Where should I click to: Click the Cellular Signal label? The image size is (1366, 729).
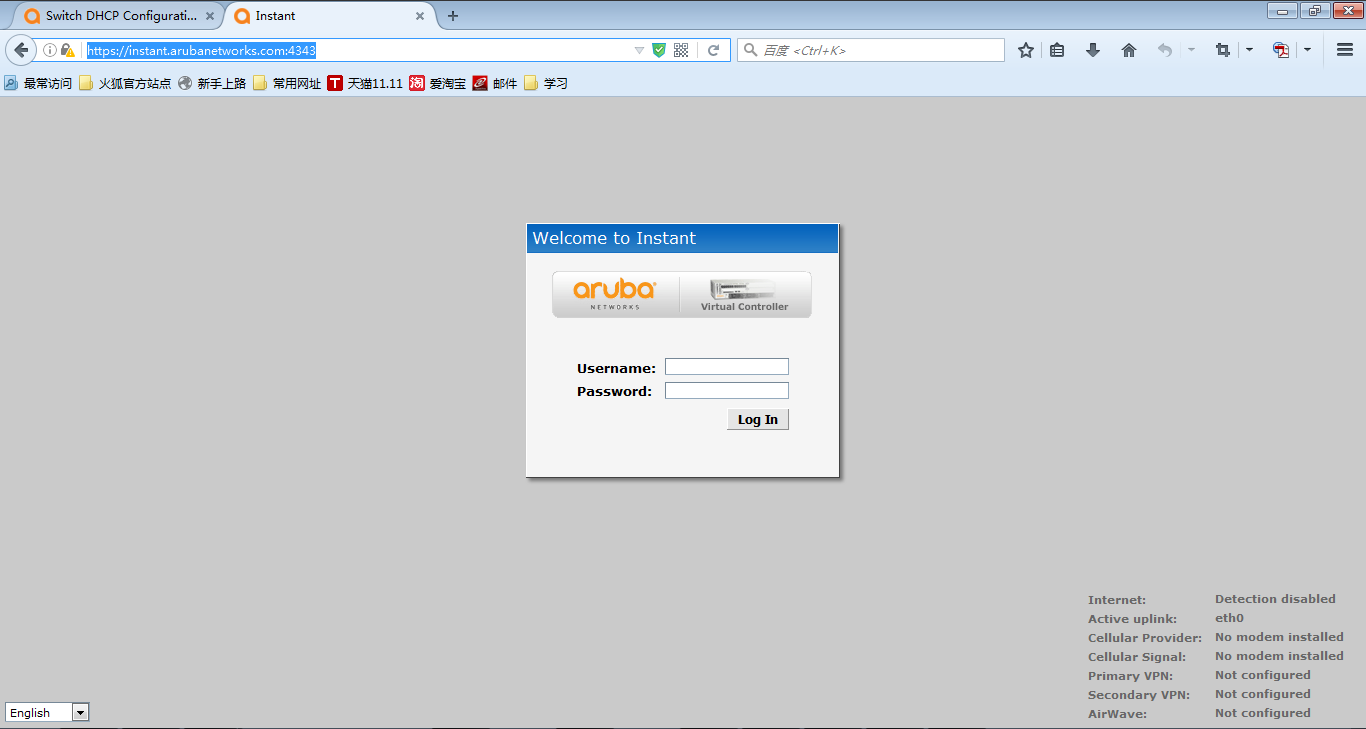tap(1137, 657)
